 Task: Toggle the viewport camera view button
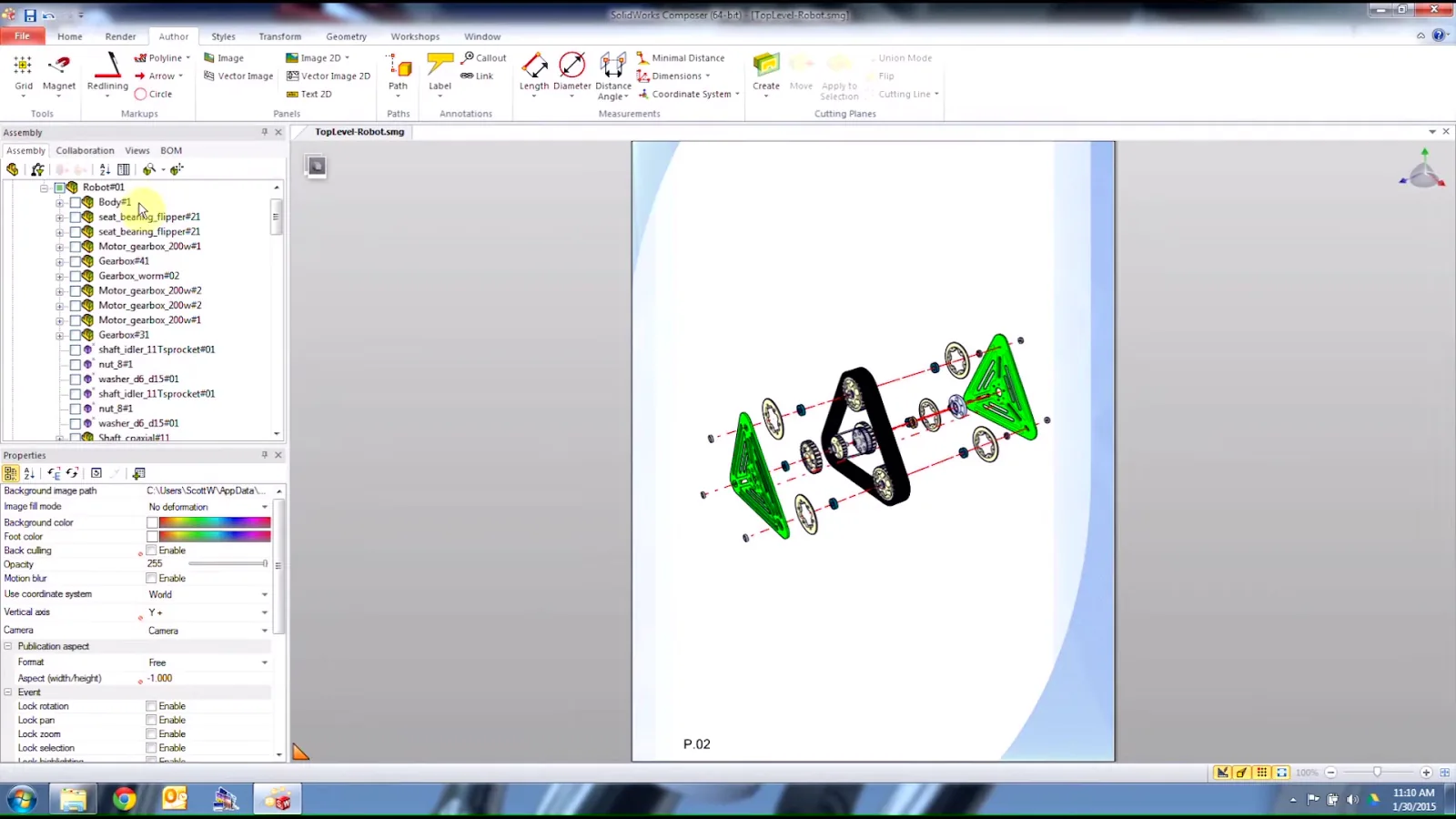[317, 167]
